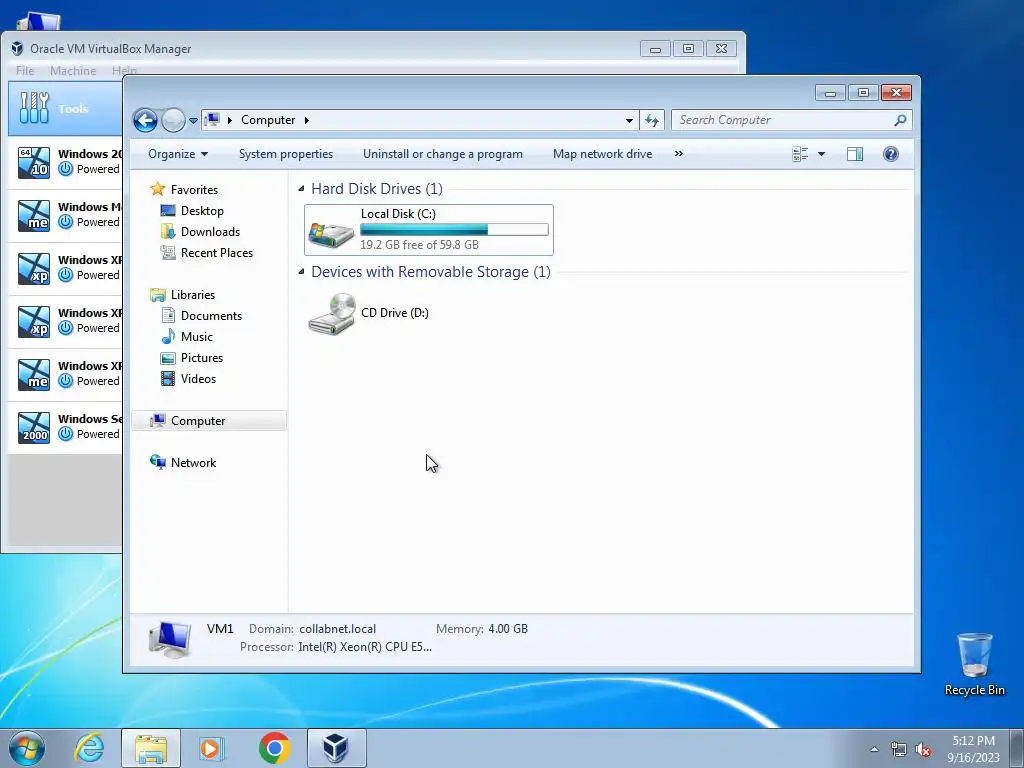
Task: Go back using the Explorer back arrow
Action: tap(145, 120)
